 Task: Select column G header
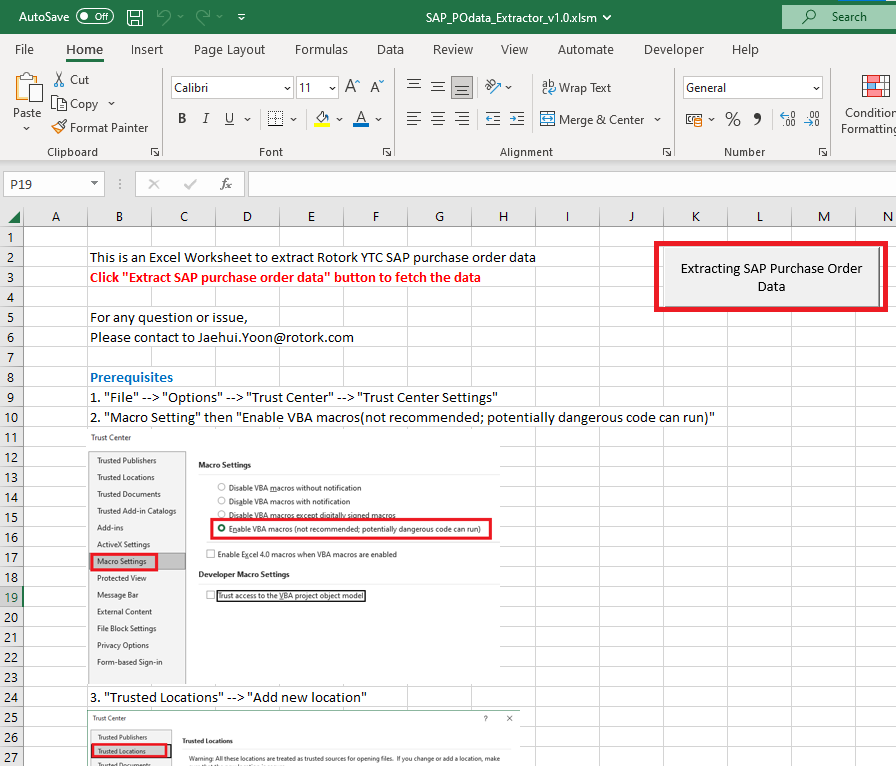(439, 217)
